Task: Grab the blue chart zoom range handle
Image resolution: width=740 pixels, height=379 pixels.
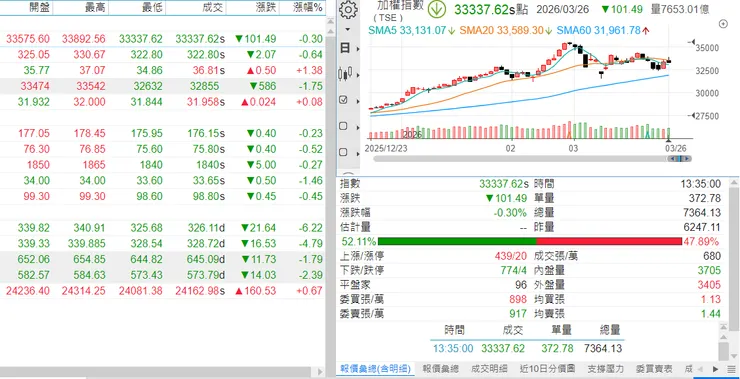Action: click(680, 159)
